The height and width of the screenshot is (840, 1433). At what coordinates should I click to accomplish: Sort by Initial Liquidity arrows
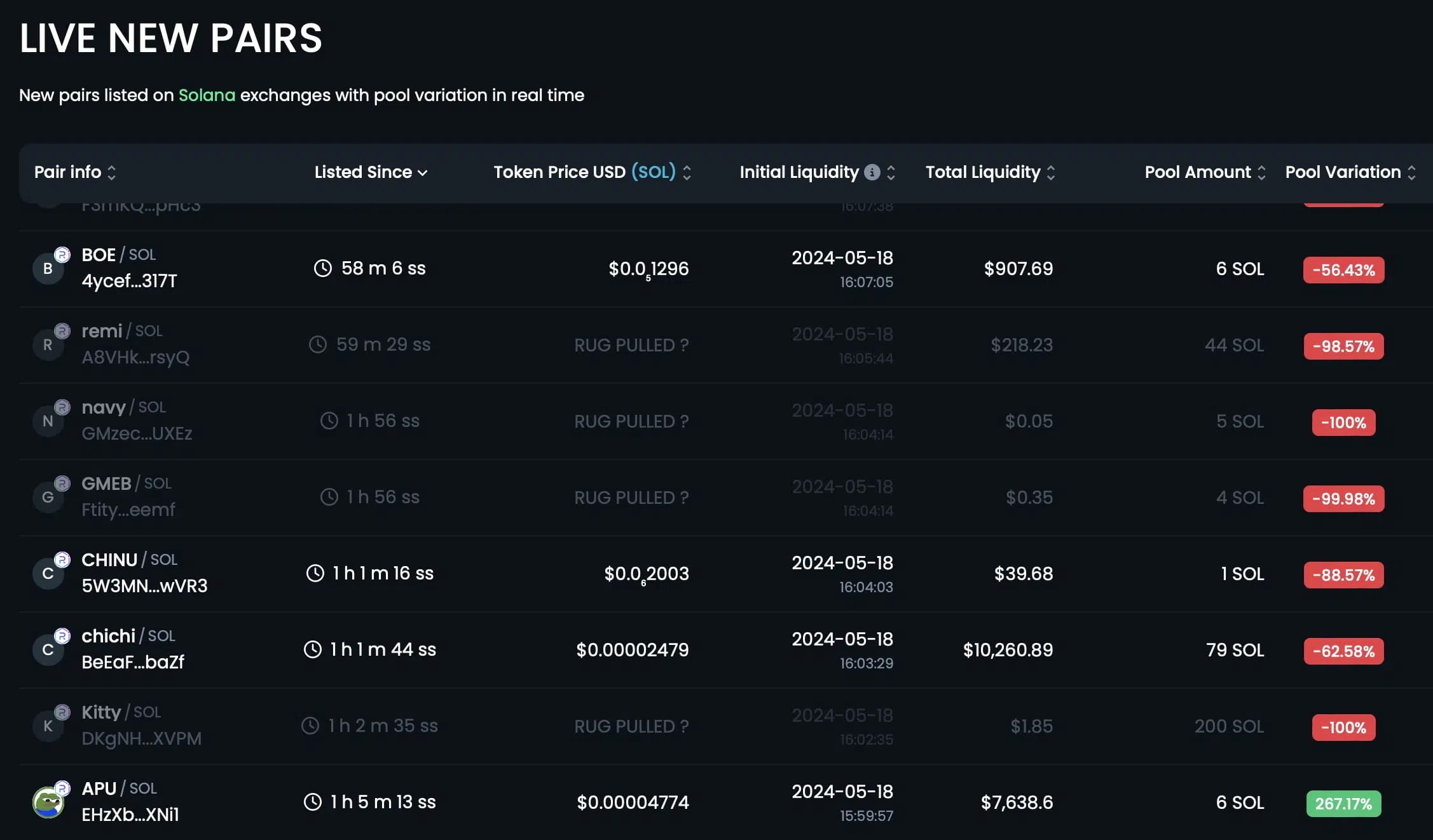[x=891, y=173]
